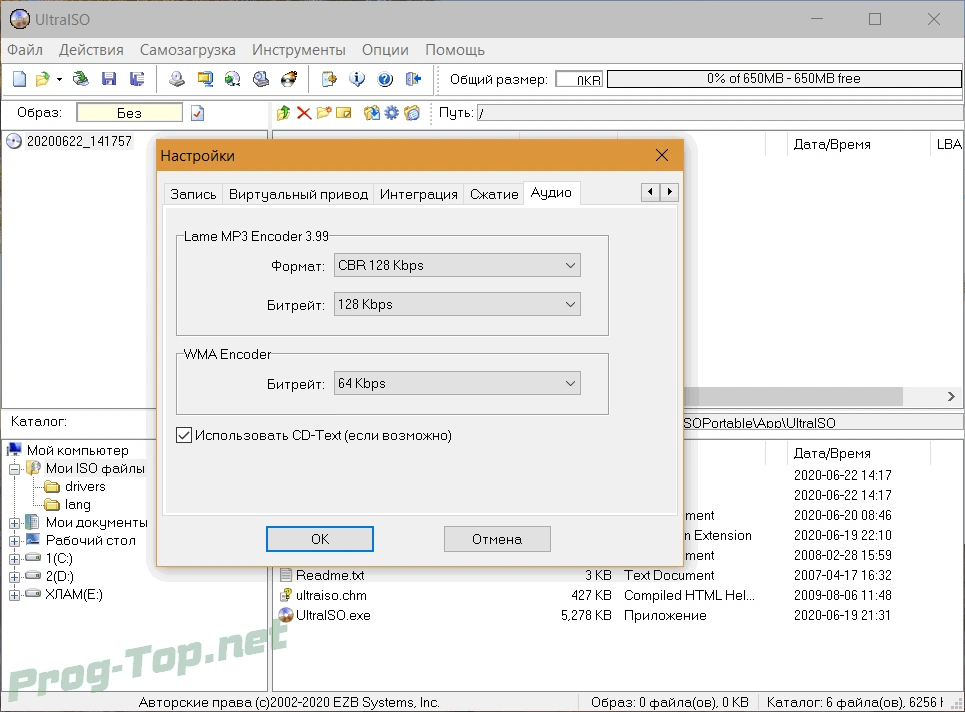The width and height of the screenshot is (965, 712).
Task: Expand the ХЛАМ(E:) drive node
Action: (x=14, y=594)
